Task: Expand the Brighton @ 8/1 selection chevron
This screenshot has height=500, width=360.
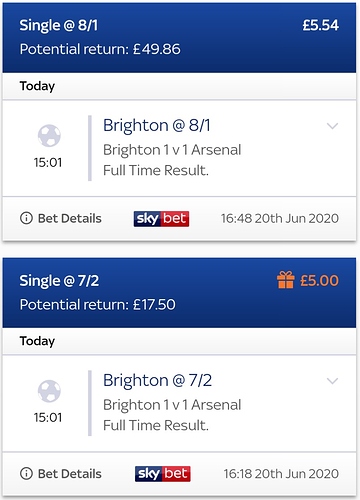Action: coord(332,126)
